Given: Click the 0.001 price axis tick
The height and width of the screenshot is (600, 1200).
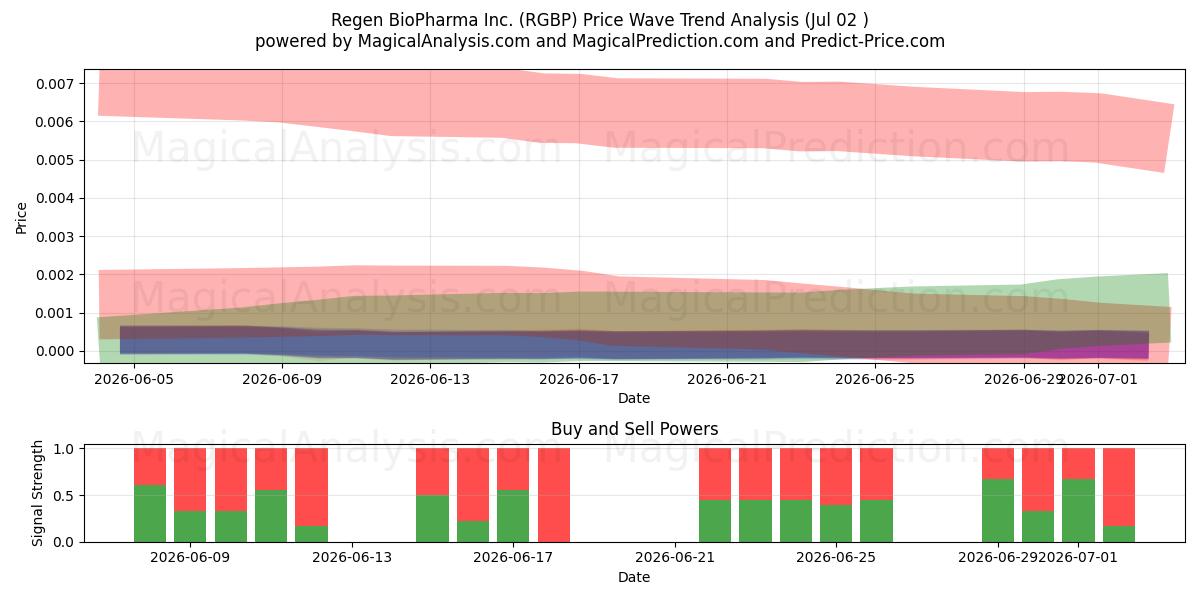Looking at the screenshot, I should (x=56, y=313).
